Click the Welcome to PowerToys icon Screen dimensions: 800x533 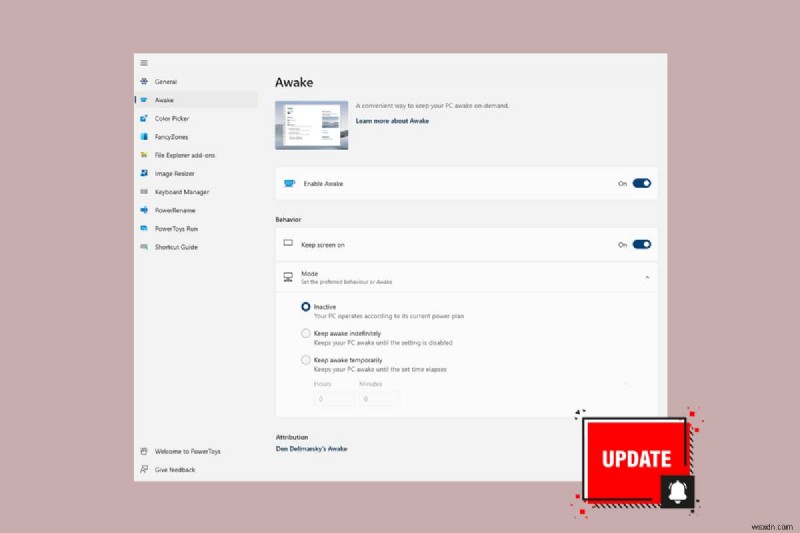pos(144,451)
